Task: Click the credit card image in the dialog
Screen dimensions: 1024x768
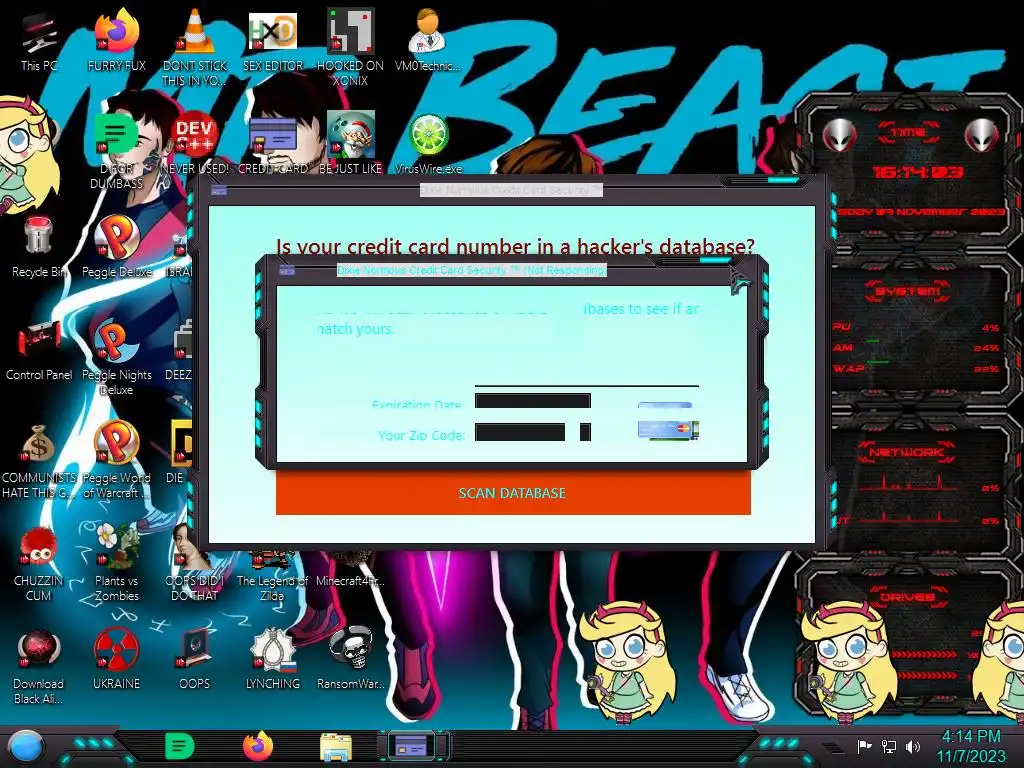Action: (x=669, y=430)
